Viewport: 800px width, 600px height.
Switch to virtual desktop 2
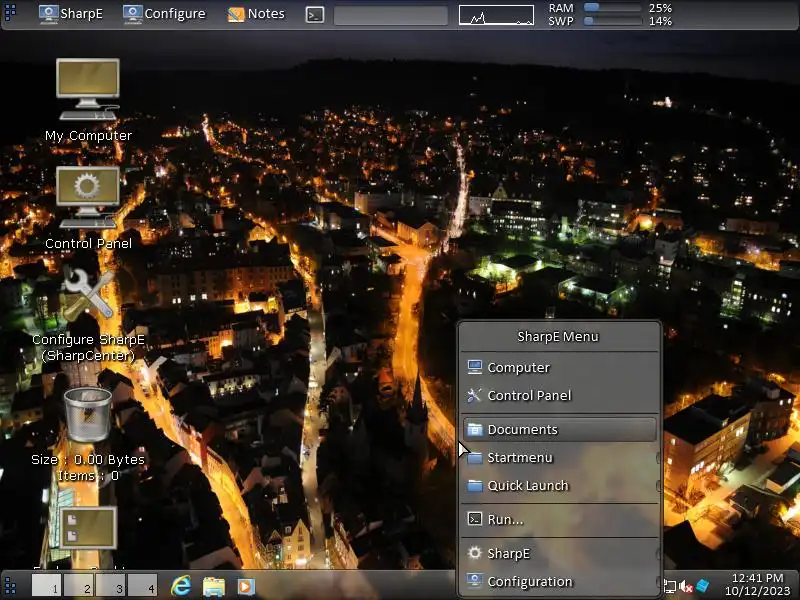(79, 585)
